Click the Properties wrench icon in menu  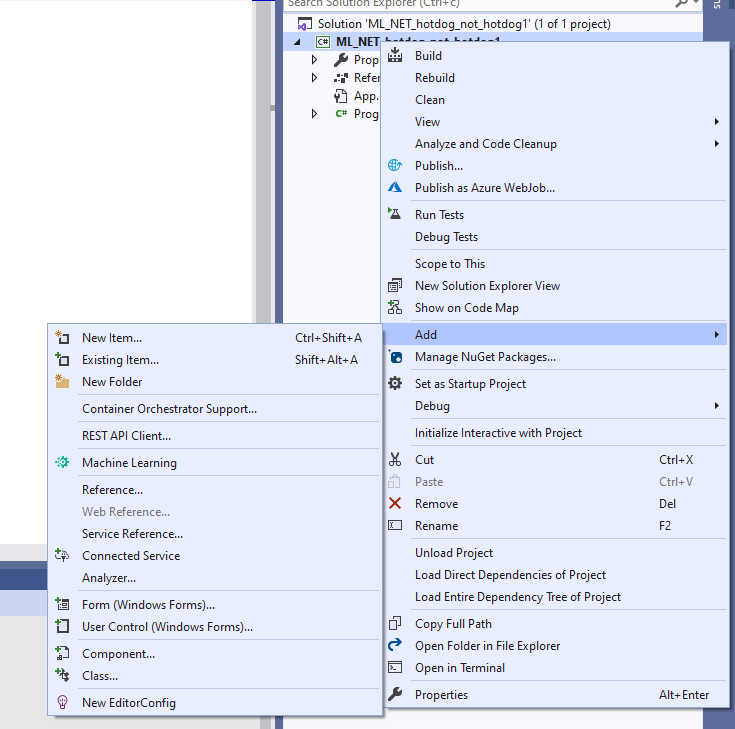coord(395,694)
